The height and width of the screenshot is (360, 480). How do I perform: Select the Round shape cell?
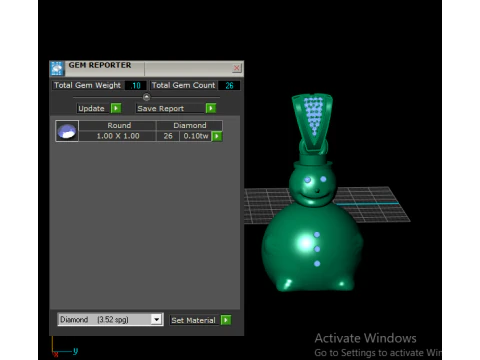click(119, 125)
